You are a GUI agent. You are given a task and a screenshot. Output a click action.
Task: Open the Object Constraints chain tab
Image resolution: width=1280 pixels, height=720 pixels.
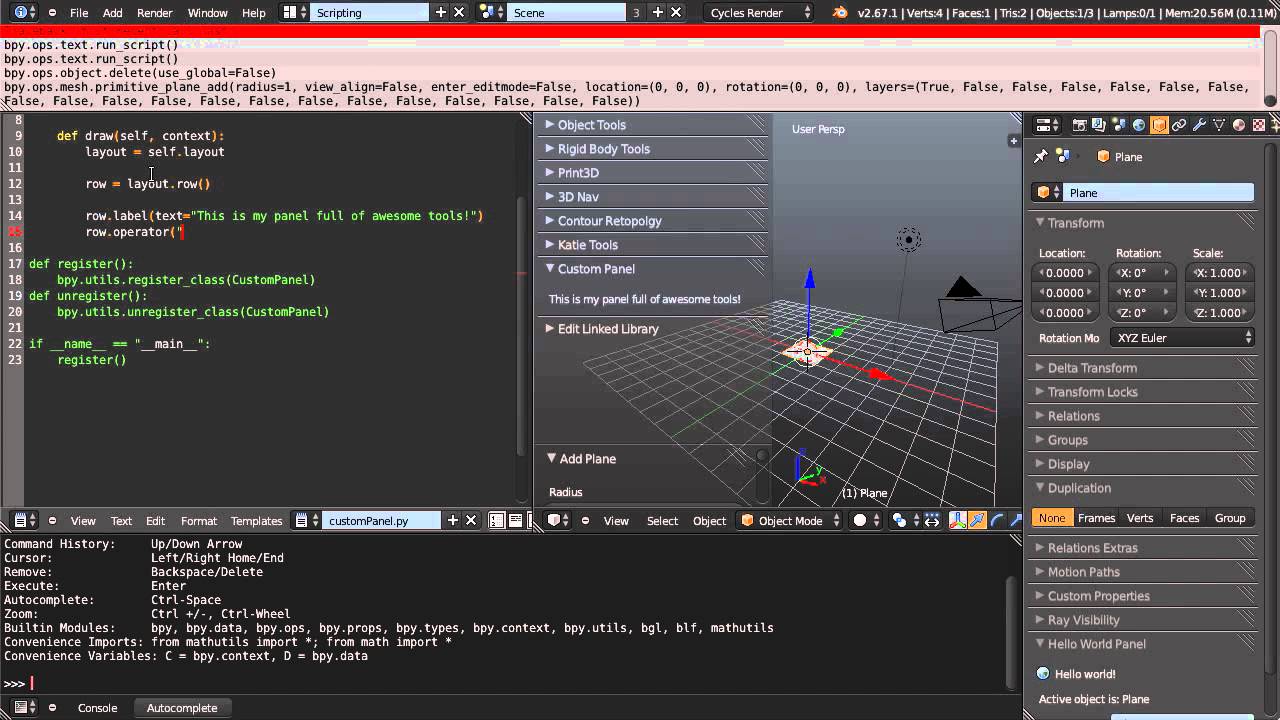[x=1179, y=125]
